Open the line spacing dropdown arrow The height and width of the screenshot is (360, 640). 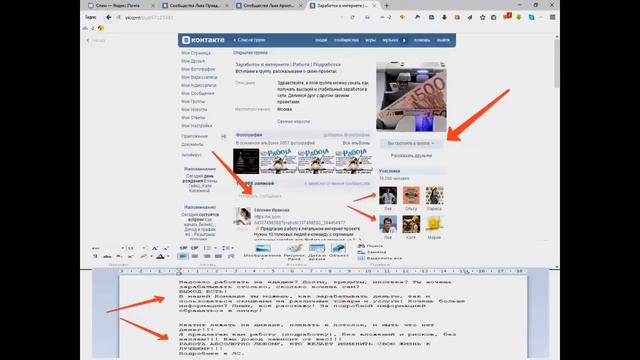pos(232,248)
